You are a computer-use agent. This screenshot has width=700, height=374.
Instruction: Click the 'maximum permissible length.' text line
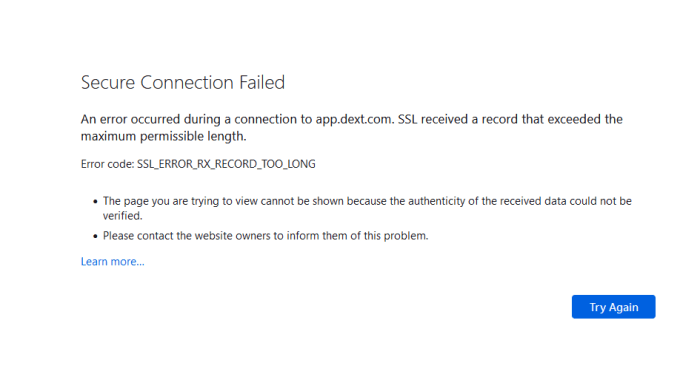tap(163, 136)
